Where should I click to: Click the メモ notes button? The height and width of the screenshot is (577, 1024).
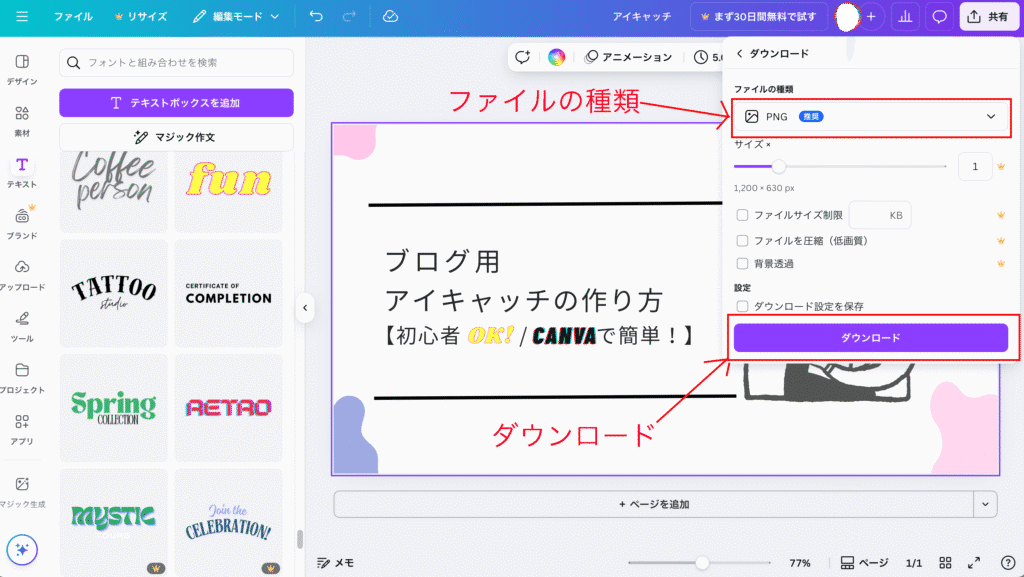tap(335, 563)
